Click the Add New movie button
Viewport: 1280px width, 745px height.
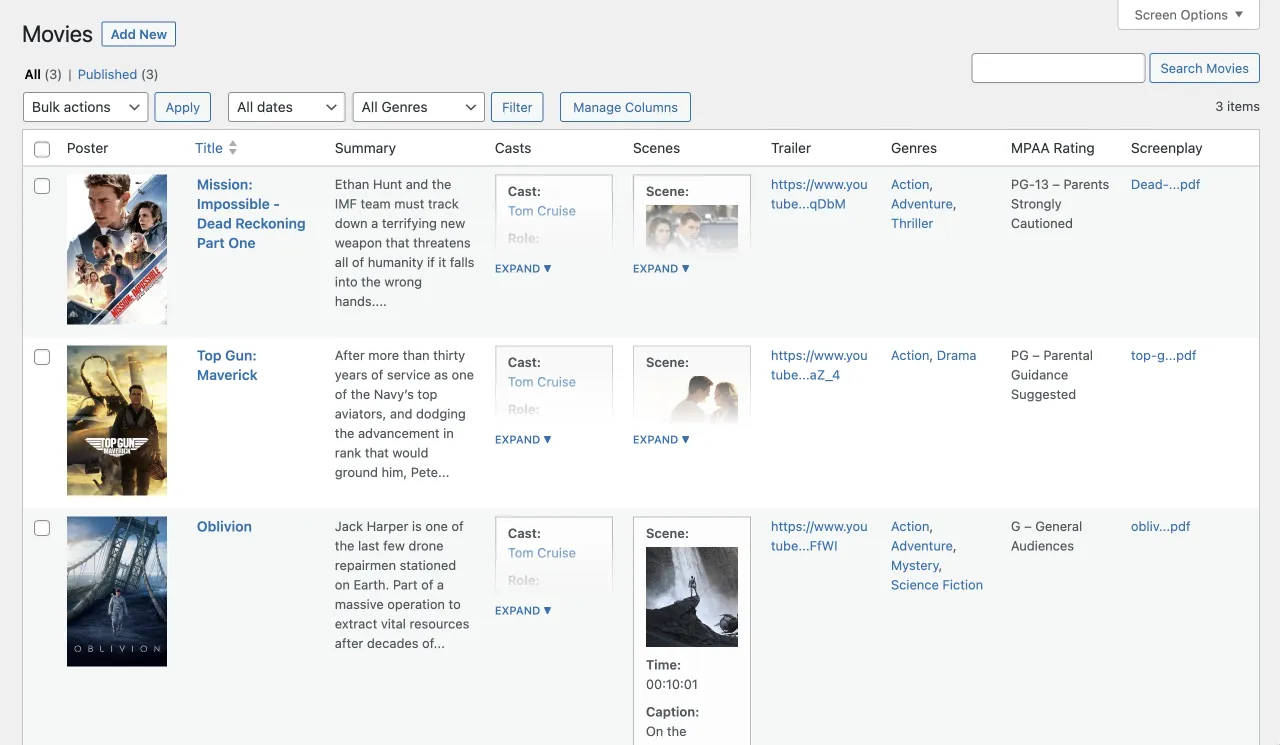click(x=139, y=34)
